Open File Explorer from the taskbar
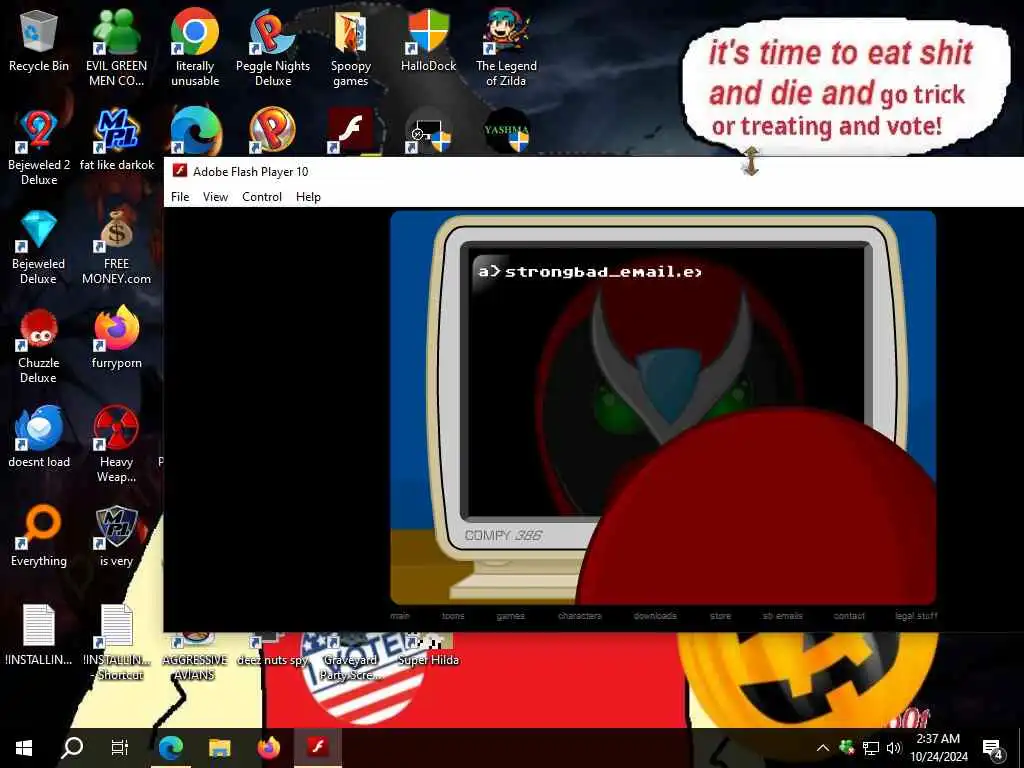 (219, 748)
